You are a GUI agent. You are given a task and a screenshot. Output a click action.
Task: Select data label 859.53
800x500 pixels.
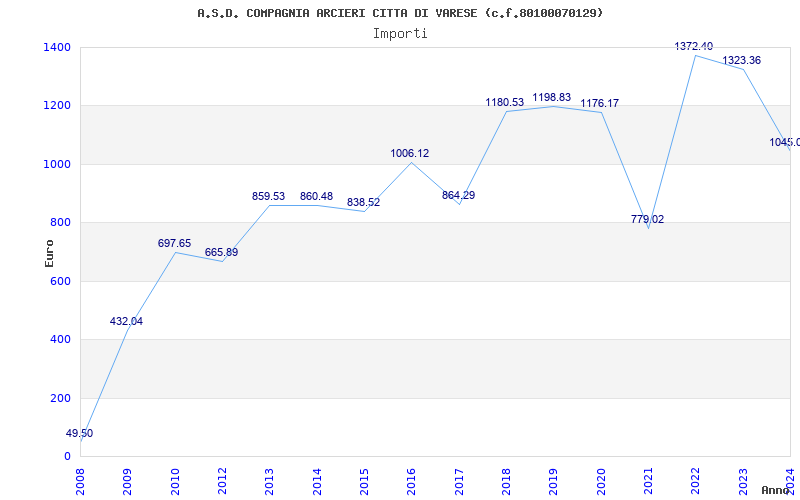pyautogui.click(x=268, y=196)
